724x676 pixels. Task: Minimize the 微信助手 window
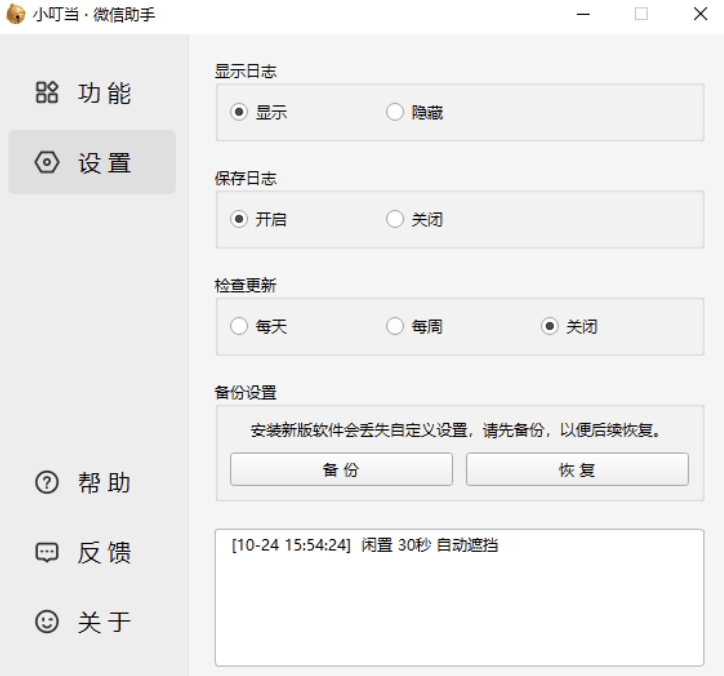click(x=582, y=14)
